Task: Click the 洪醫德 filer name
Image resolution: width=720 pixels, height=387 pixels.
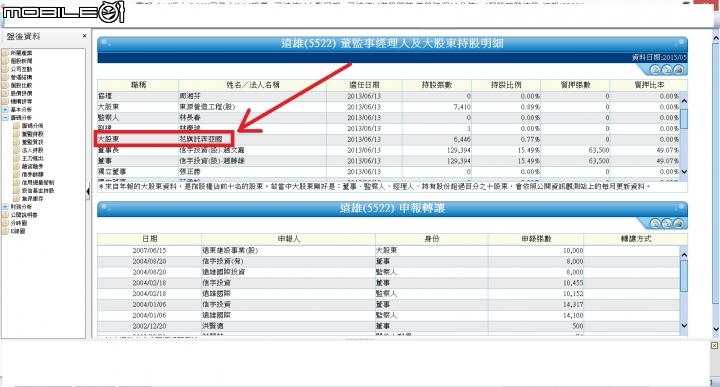Action: tap(213, 326)
